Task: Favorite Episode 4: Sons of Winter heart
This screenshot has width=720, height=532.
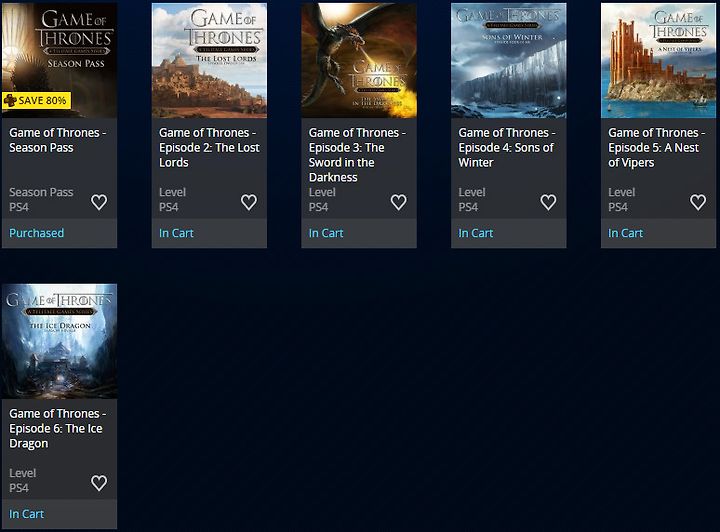Action: (548, 202)
